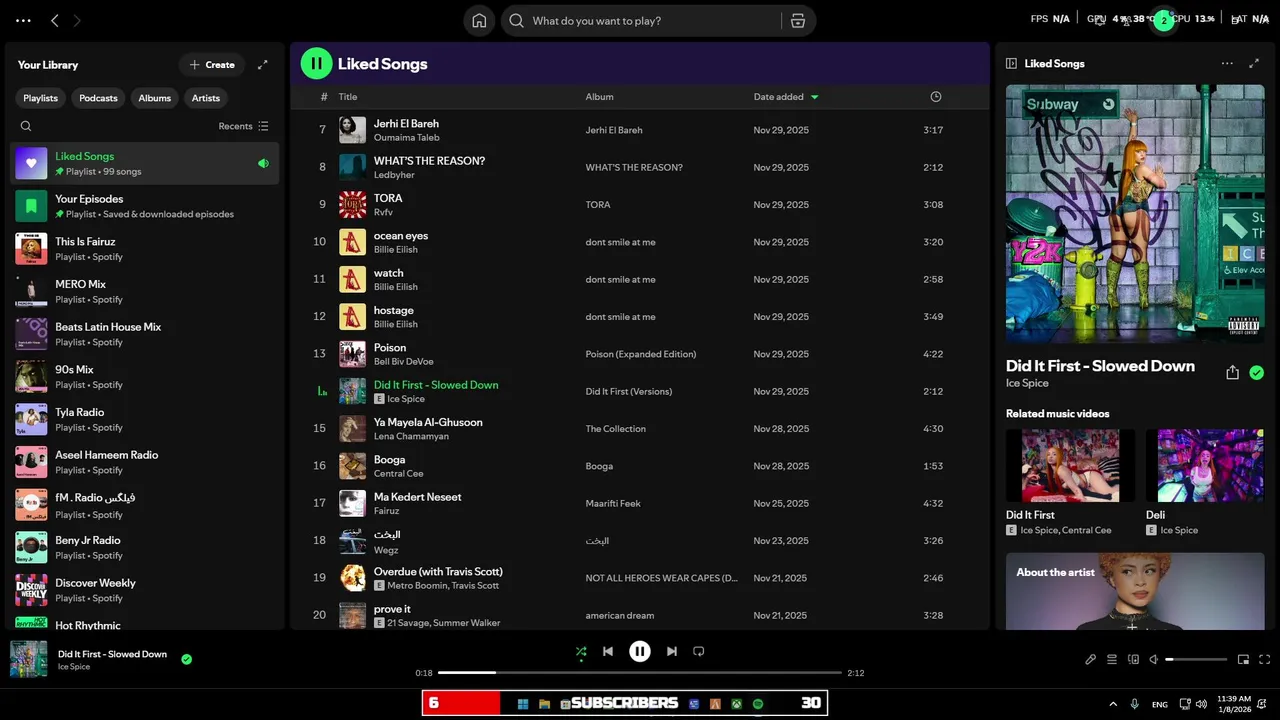
Task: Open Your Episodes in the library
Action: 145,206
